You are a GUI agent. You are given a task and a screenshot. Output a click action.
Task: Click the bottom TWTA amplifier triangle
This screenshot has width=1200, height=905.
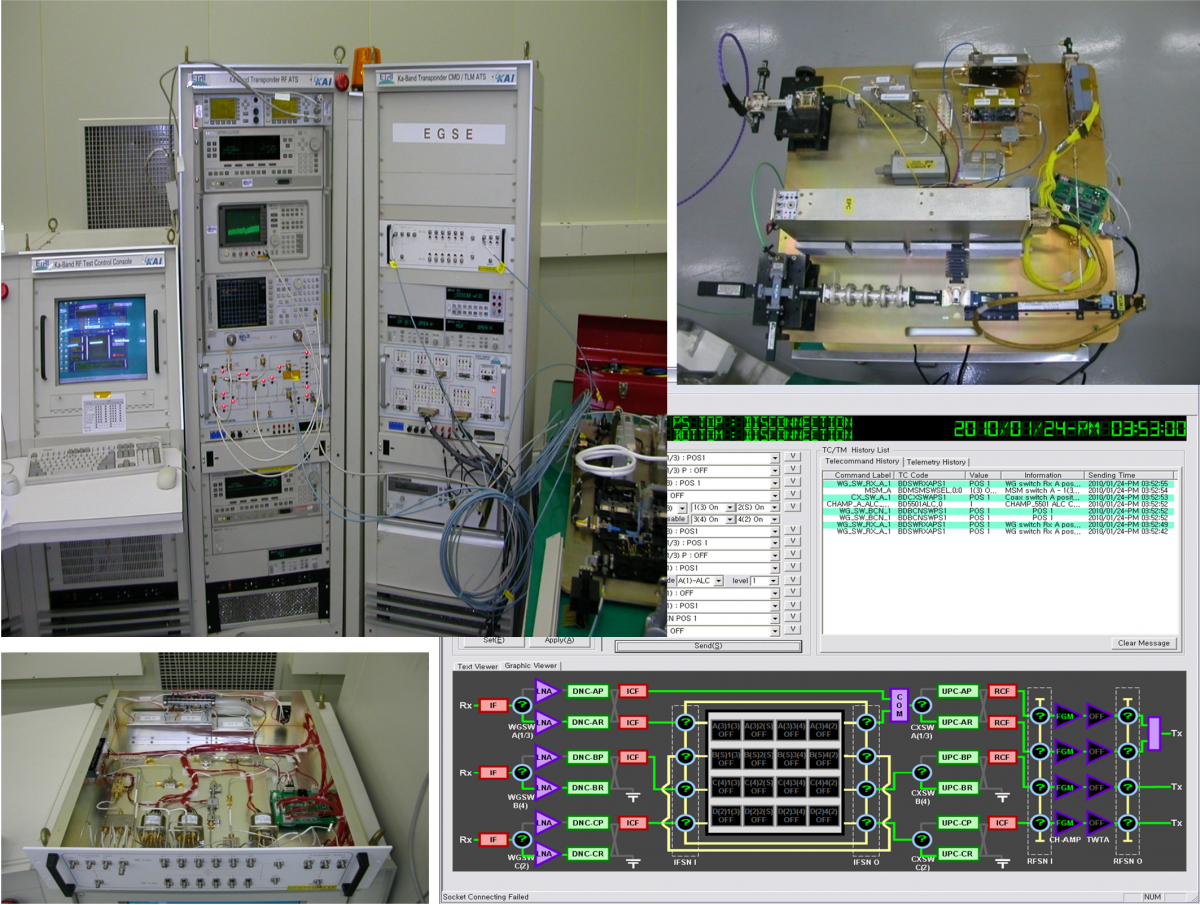[1099, 824]
